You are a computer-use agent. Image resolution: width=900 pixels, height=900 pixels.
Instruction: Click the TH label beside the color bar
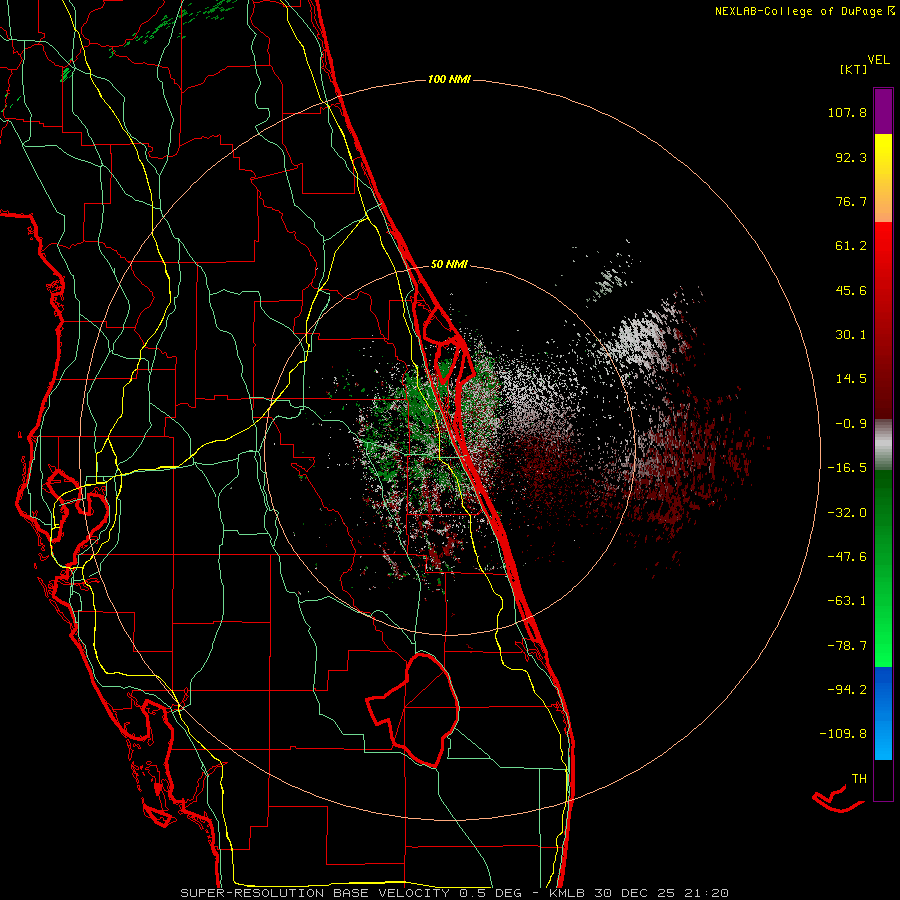[859, 779]
